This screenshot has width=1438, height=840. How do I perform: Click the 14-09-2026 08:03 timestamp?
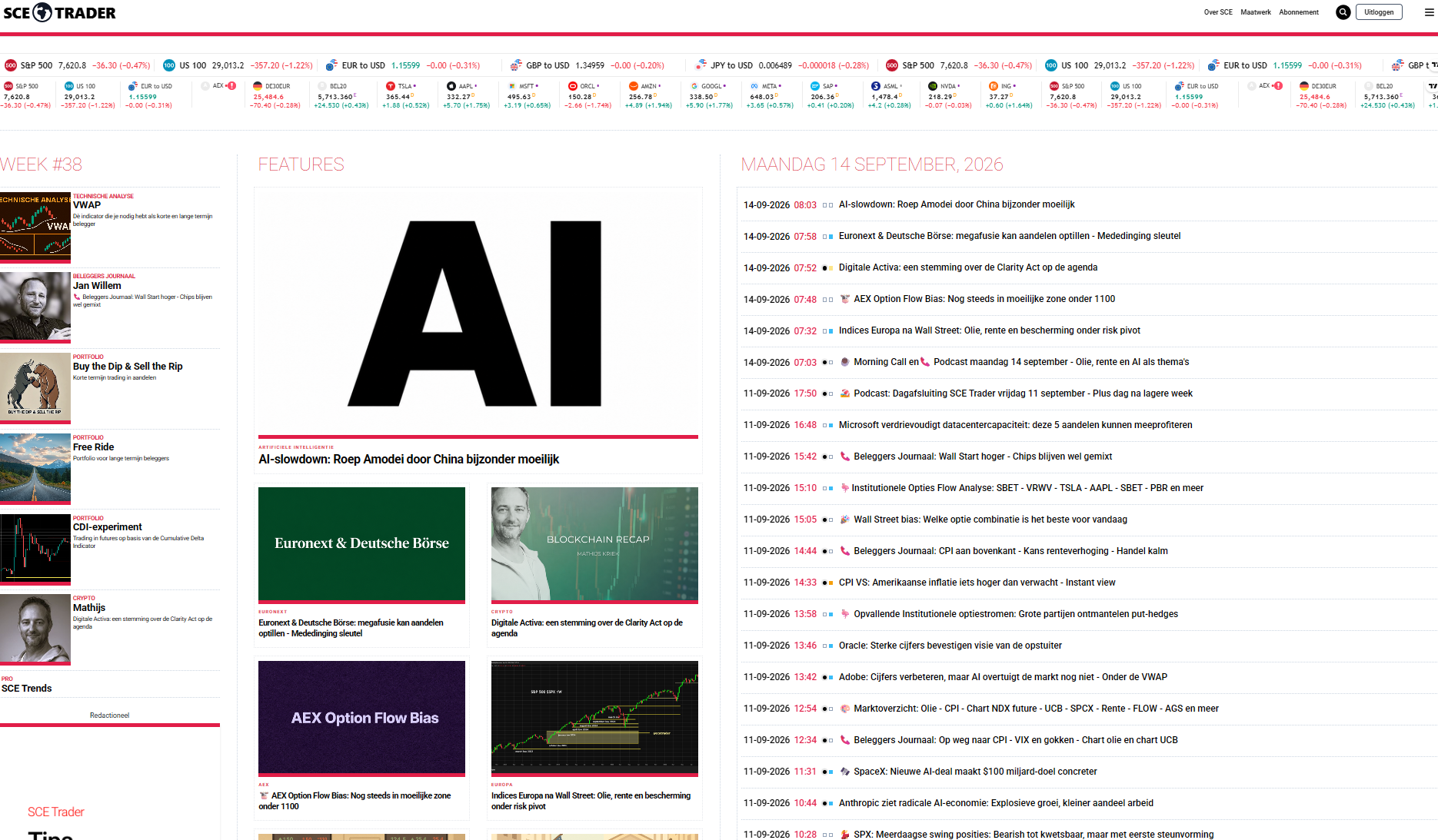[x=780, y=205]
